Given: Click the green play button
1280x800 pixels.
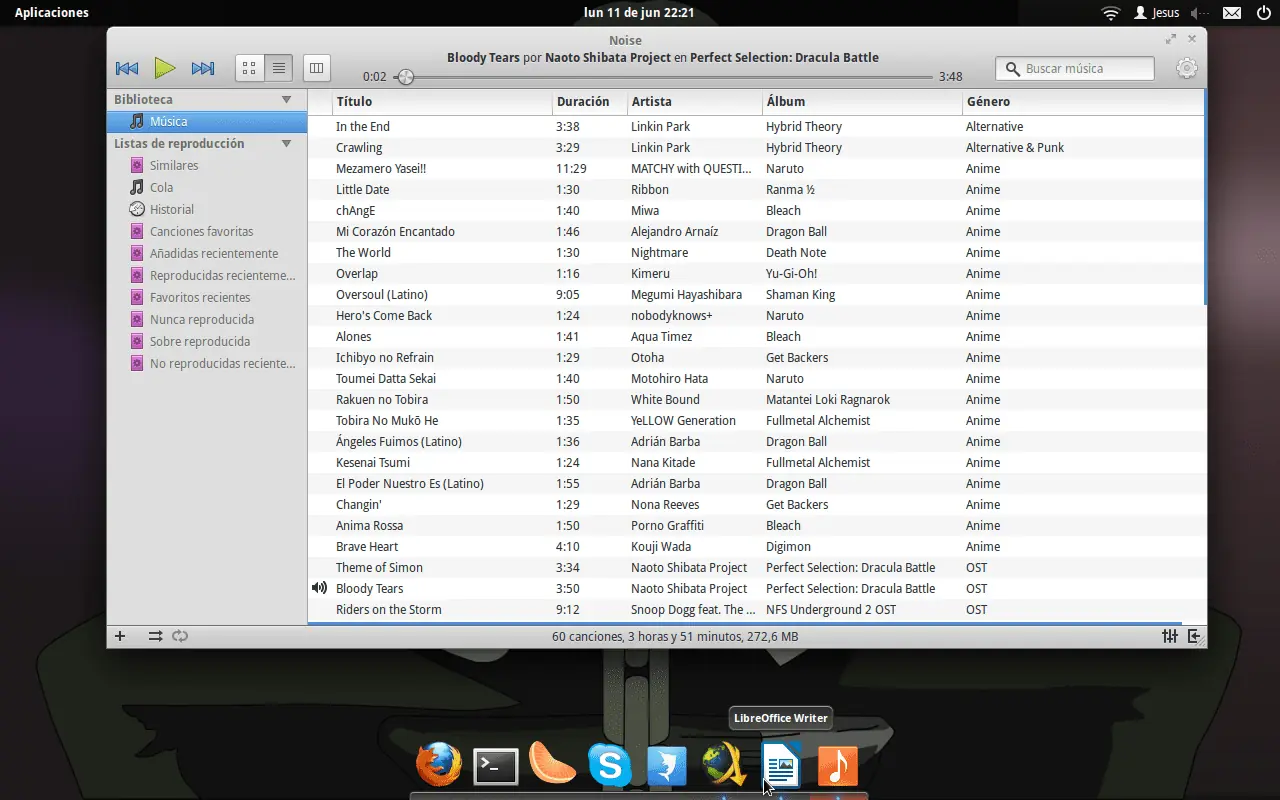Looking at the screenshot, I should coord(165,68).
